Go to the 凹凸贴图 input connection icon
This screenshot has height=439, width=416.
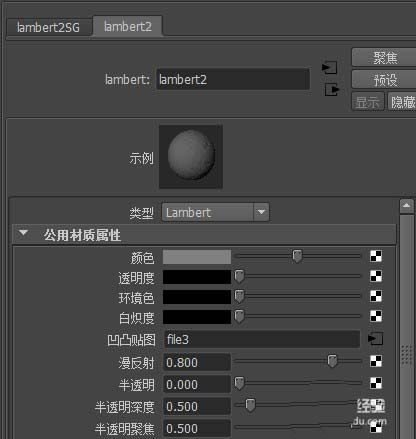(376, 339)
